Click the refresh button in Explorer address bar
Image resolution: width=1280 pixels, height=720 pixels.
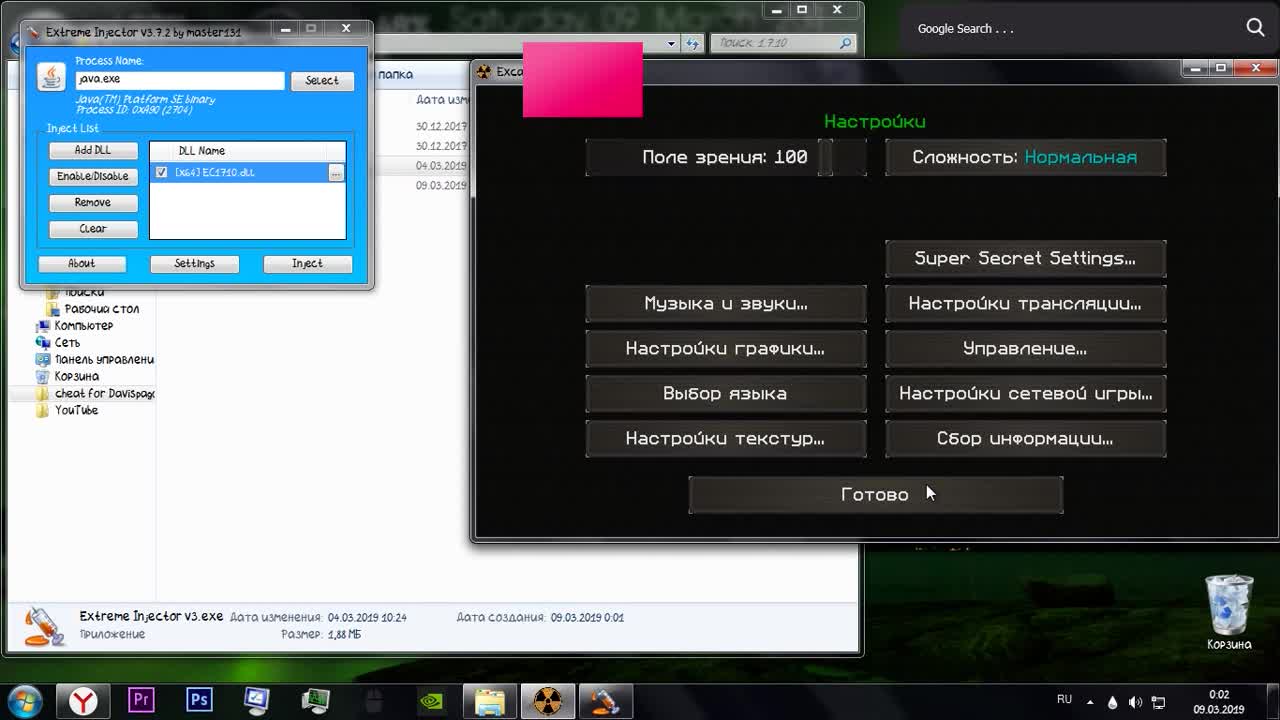[692, 43]
